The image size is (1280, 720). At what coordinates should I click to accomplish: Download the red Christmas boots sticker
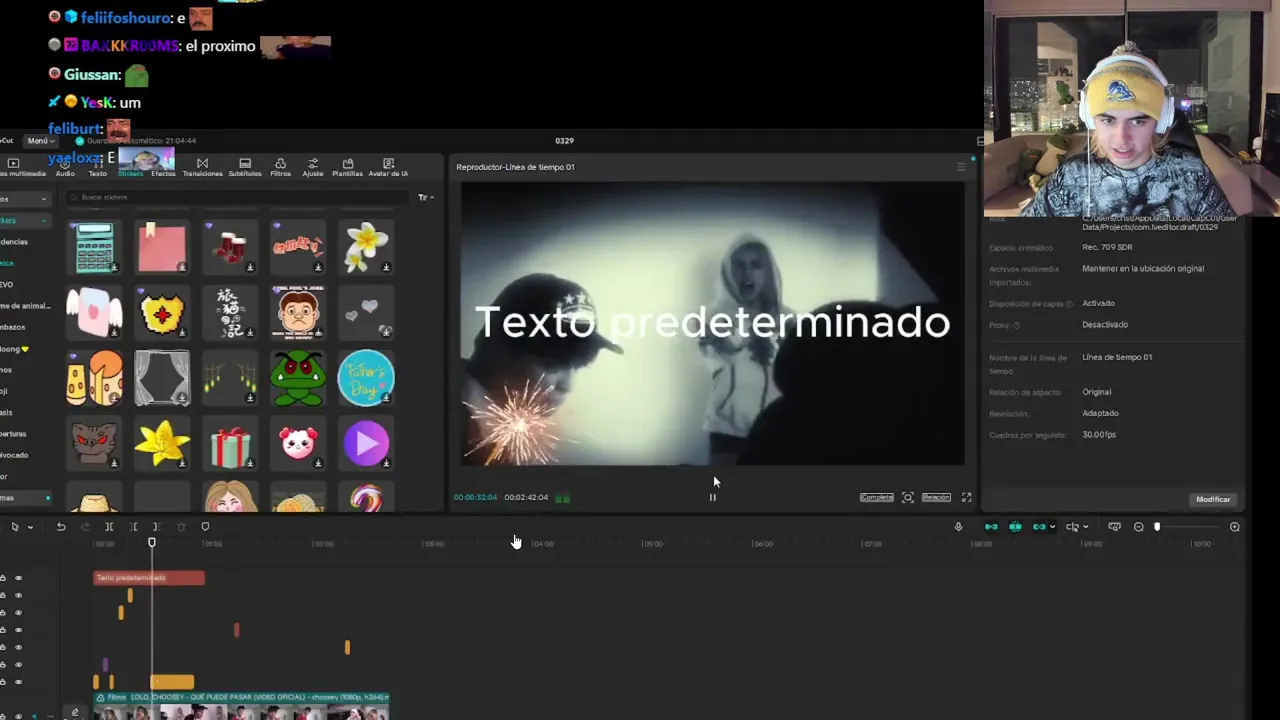click(x=250, y=267)
